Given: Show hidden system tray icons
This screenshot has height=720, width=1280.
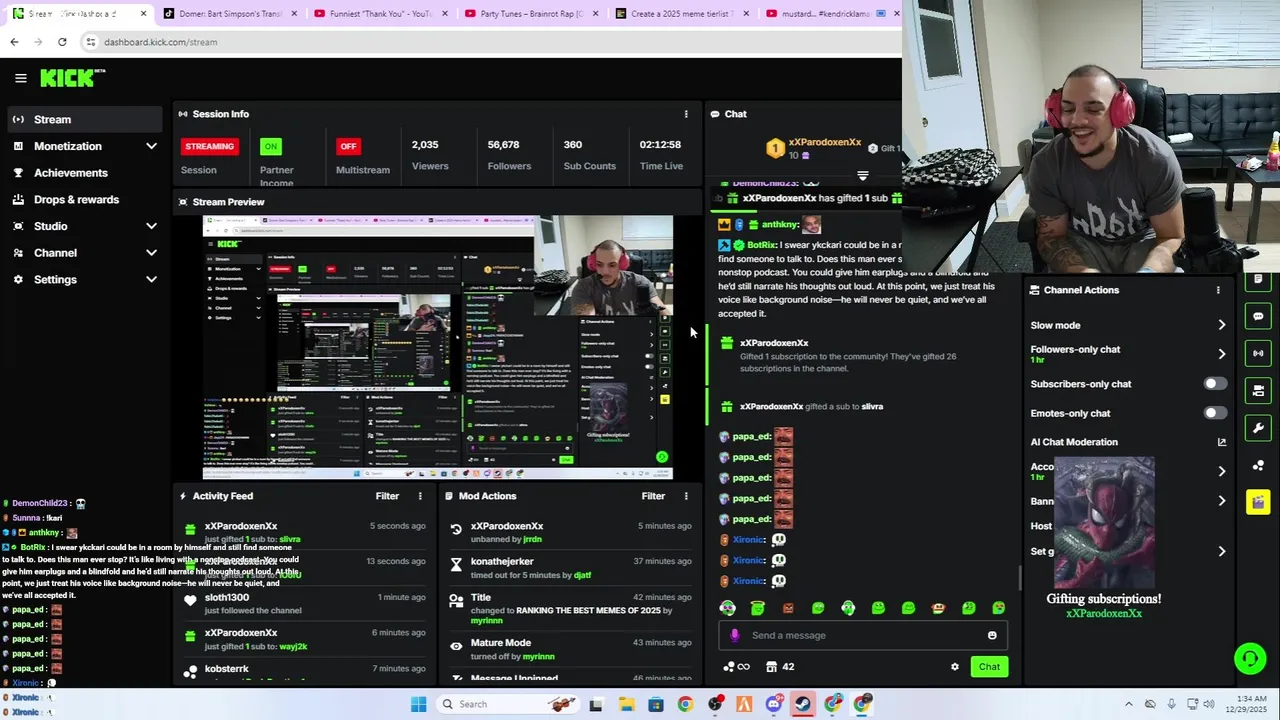Looking at the screenshot, I should [1129, 704].
